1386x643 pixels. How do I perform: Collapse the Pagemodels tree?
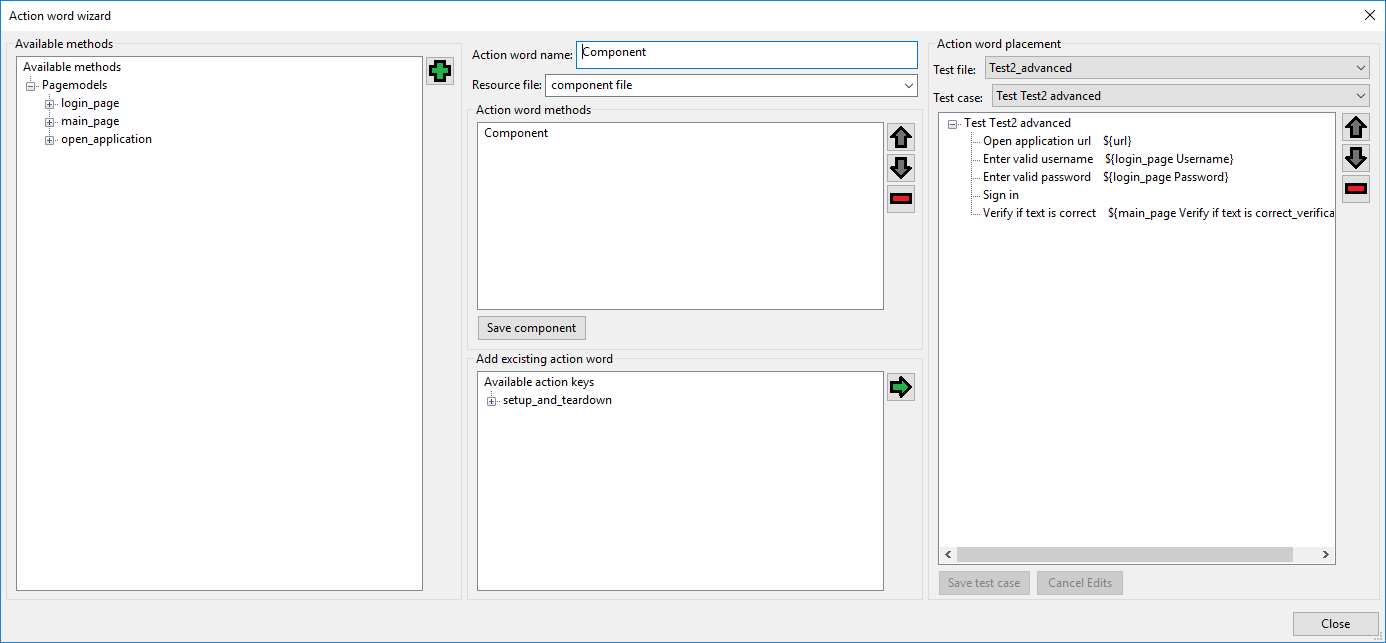(x=31, y=85)
